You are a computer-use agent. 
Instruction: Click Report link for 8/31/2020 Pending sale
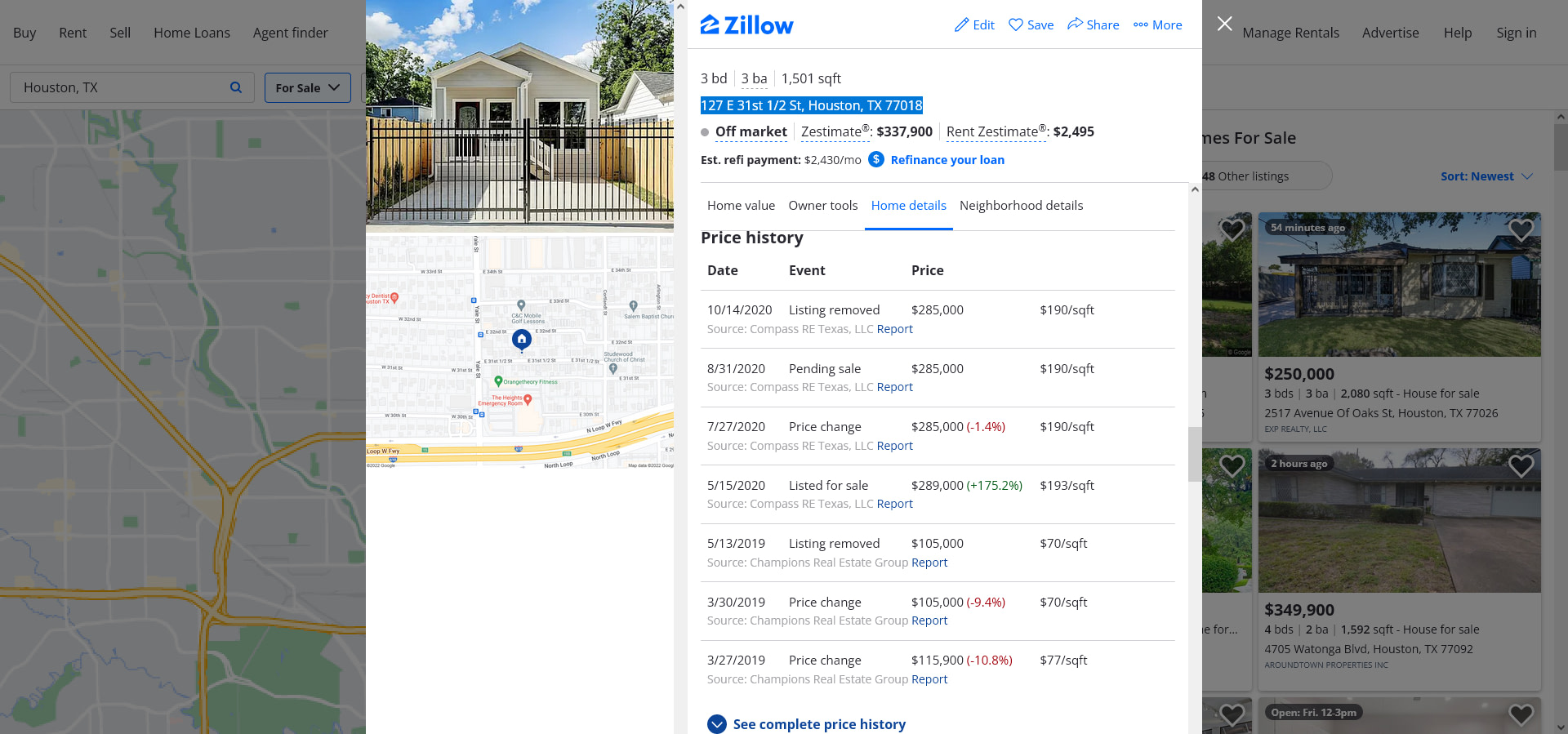(895, 387)
